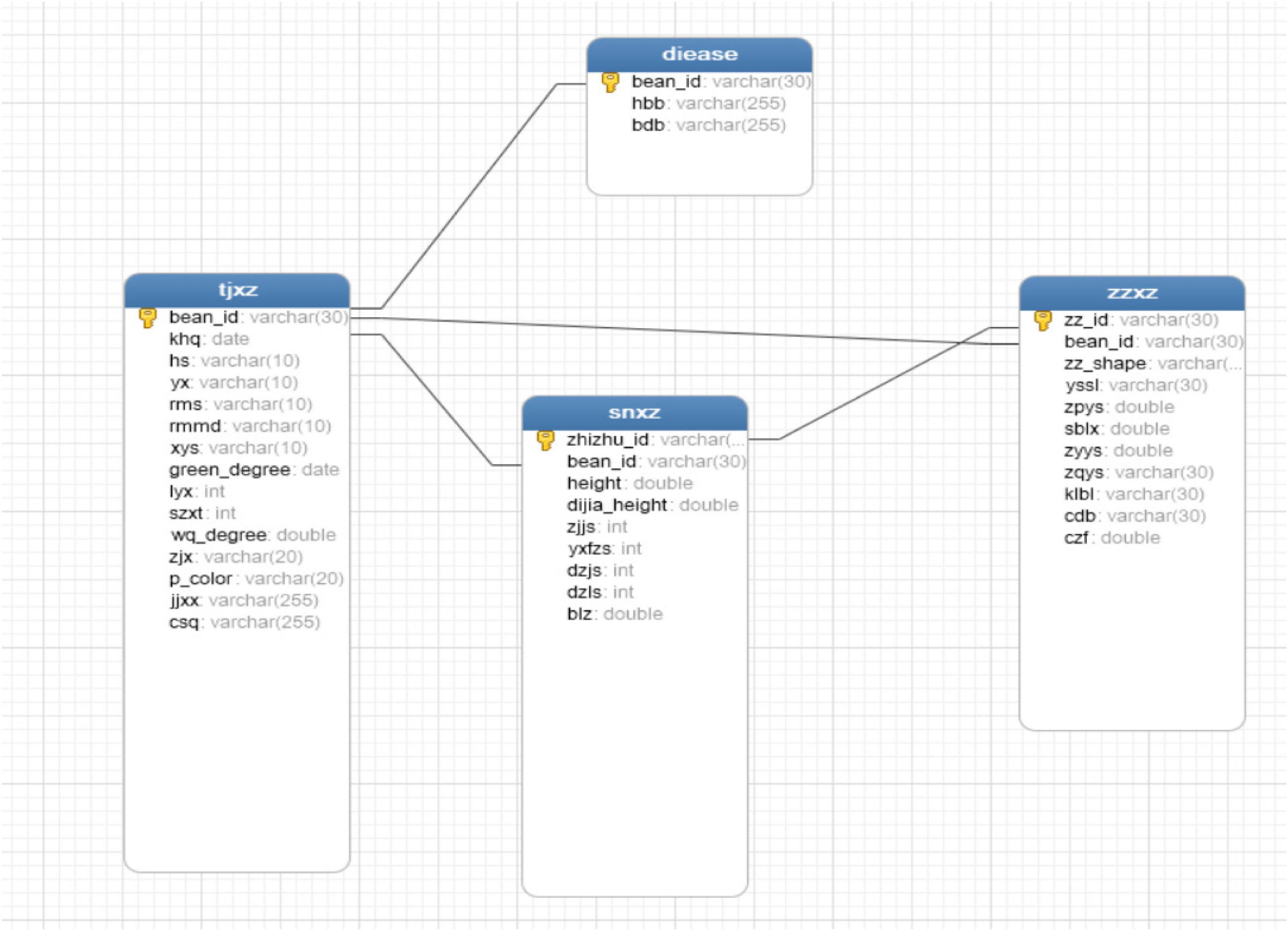
Task: Select the blz: double field
Action: pyautogui.click(x=615, y=614)
